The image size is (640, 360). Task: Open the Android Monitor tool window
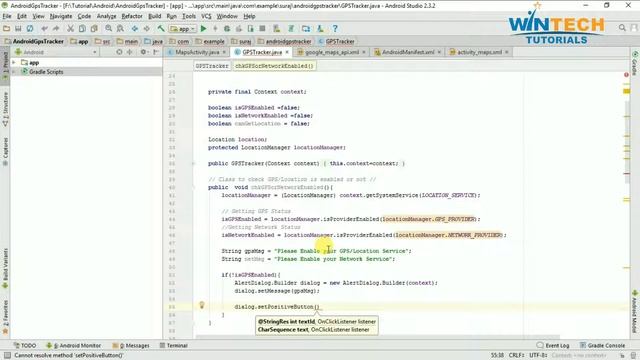coord(73,345)
